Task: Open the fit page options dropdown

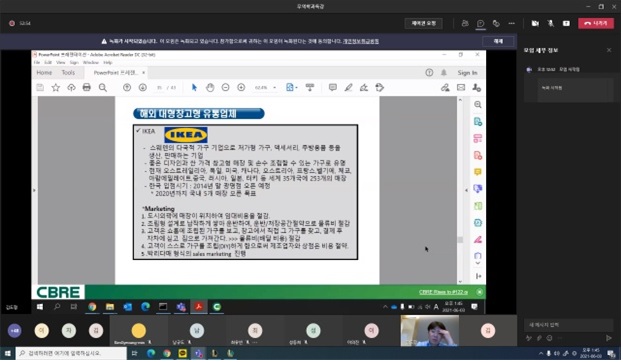Action: (291, 87)
